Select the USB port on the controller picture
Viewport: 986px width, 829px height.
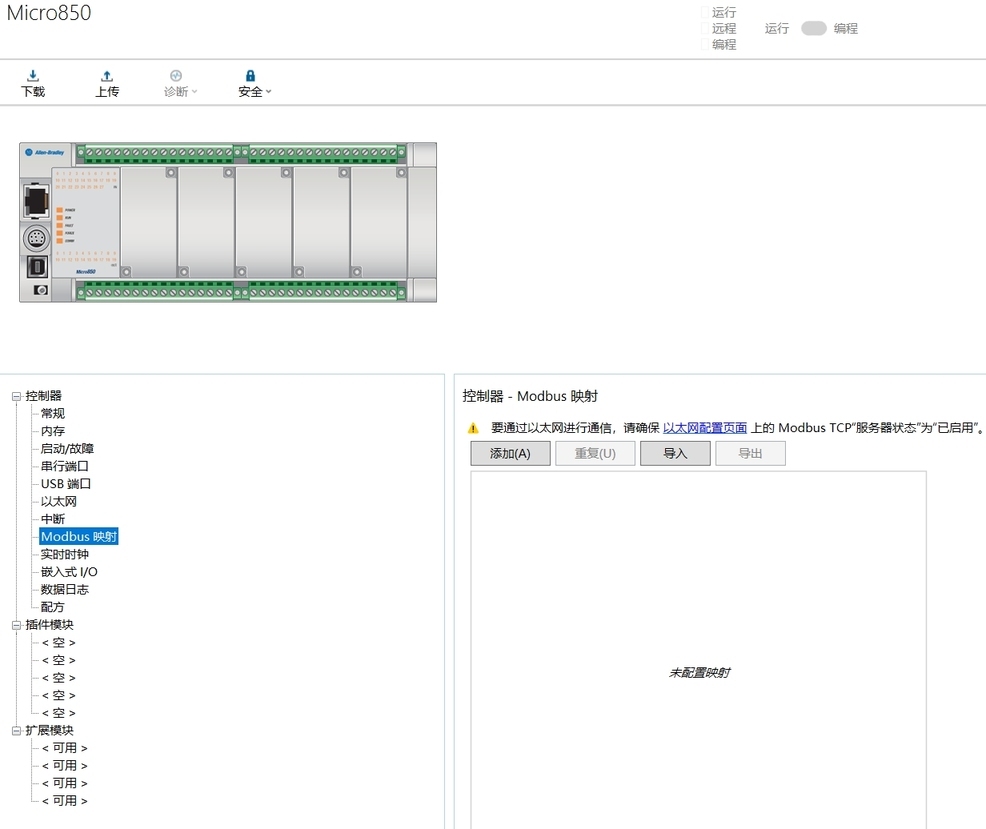[x=37, y=267]
